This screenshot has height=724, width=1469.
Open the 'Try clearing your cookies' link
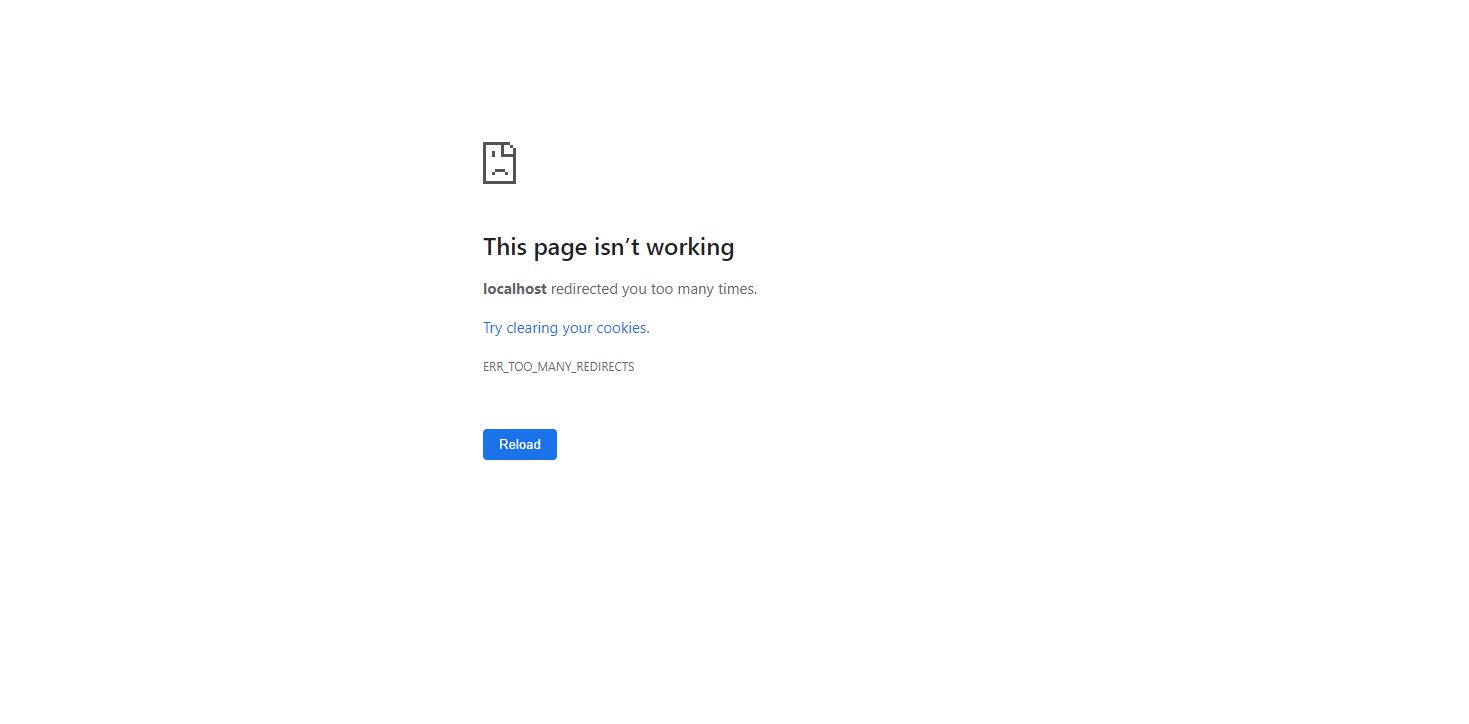pyautogui.click(x=565, y=328)
